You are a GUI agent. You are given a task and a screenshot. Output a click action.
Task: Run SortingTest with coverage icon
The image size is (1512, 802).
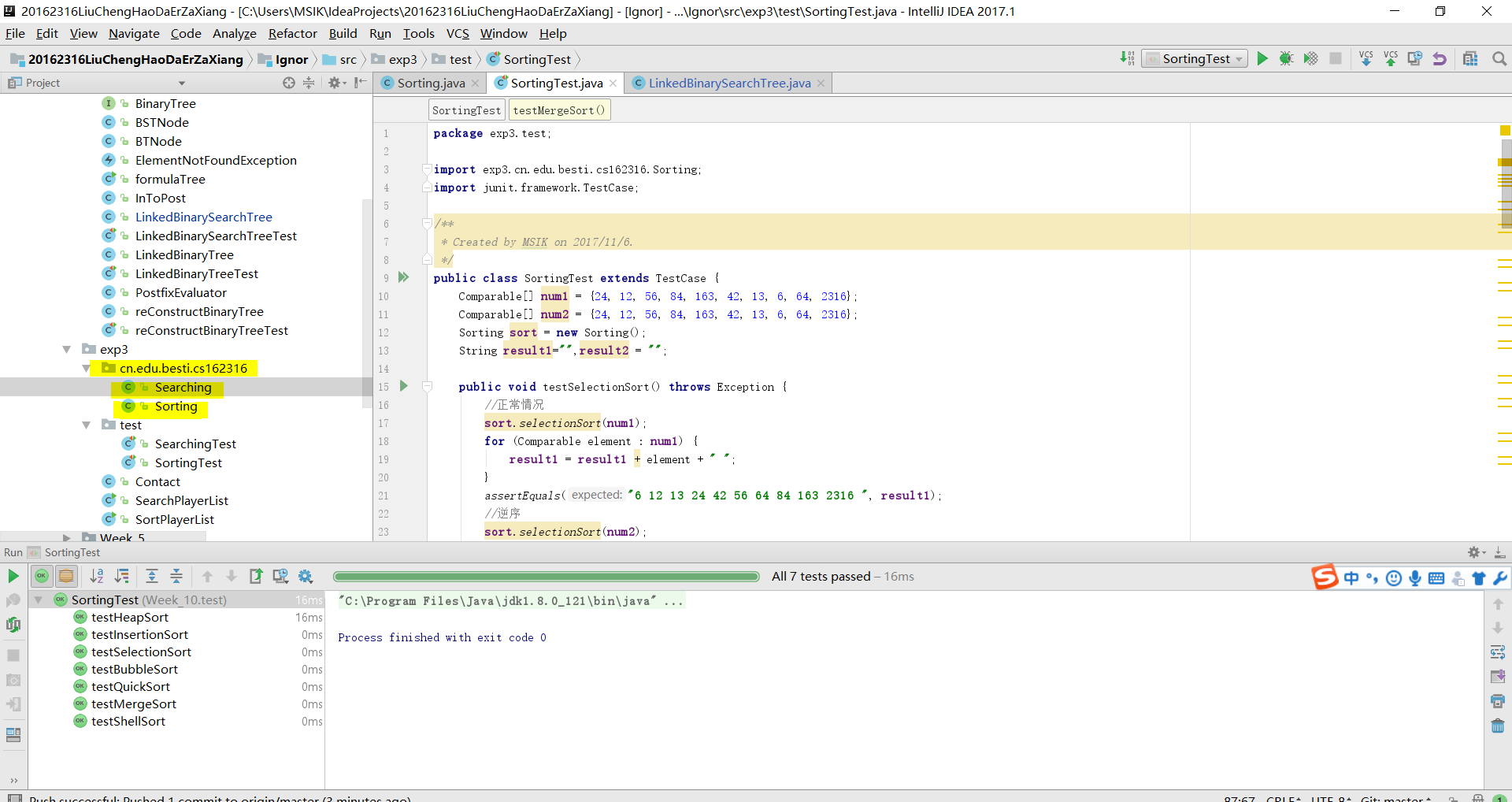click(1310, 58)
